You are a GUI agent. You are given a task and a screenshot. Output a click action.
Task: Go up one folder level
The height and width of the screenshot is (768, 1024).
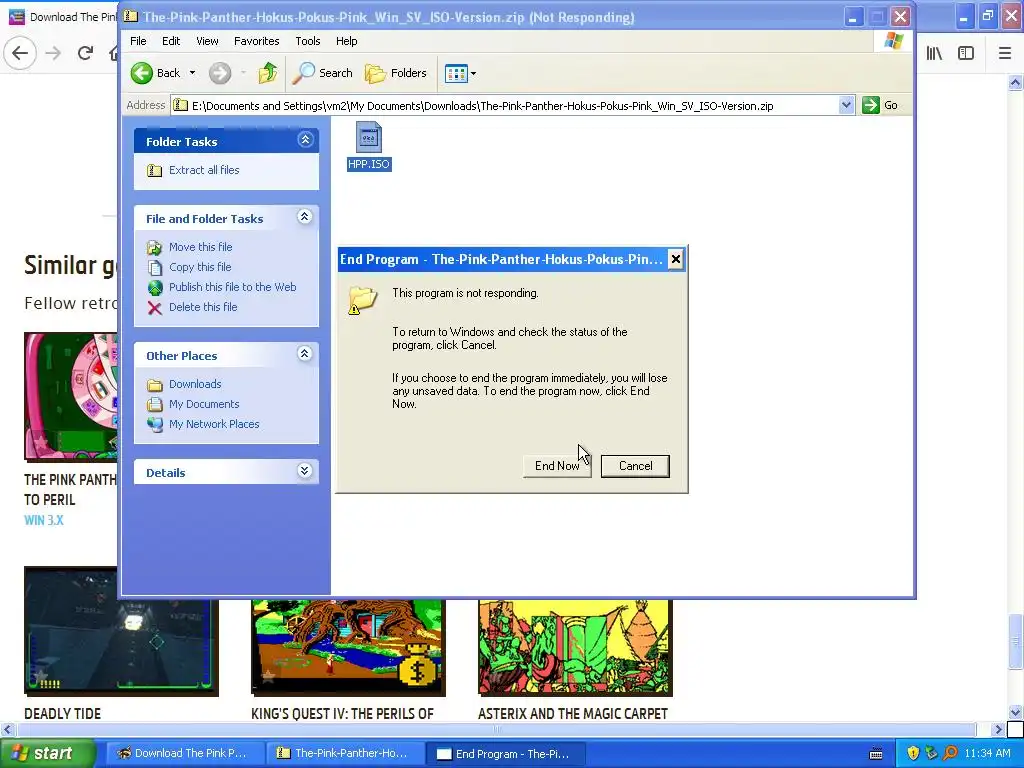point(267,73)
